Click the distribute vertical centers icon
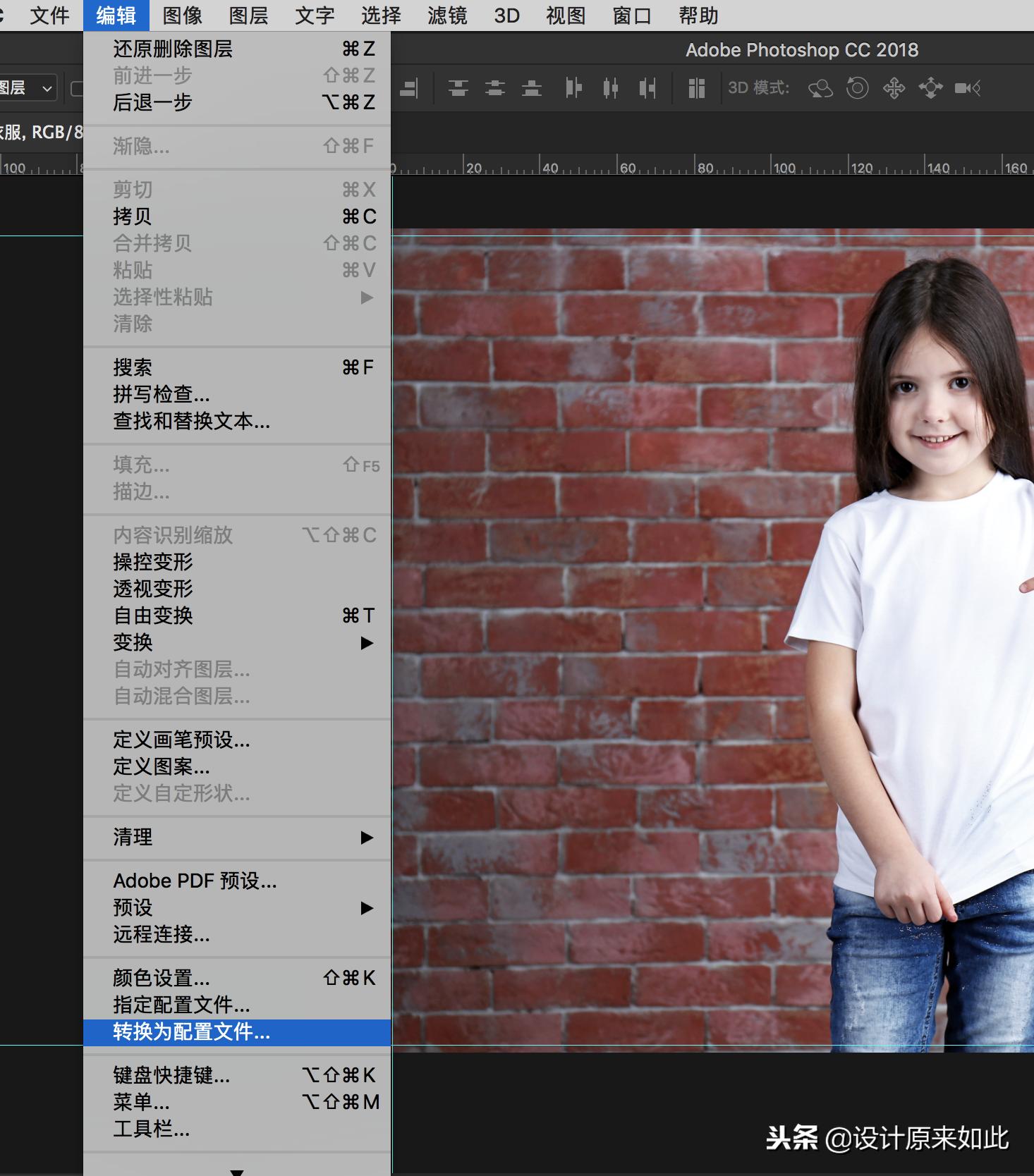This screenshot has height=1176, width=1034. [495, 88]
